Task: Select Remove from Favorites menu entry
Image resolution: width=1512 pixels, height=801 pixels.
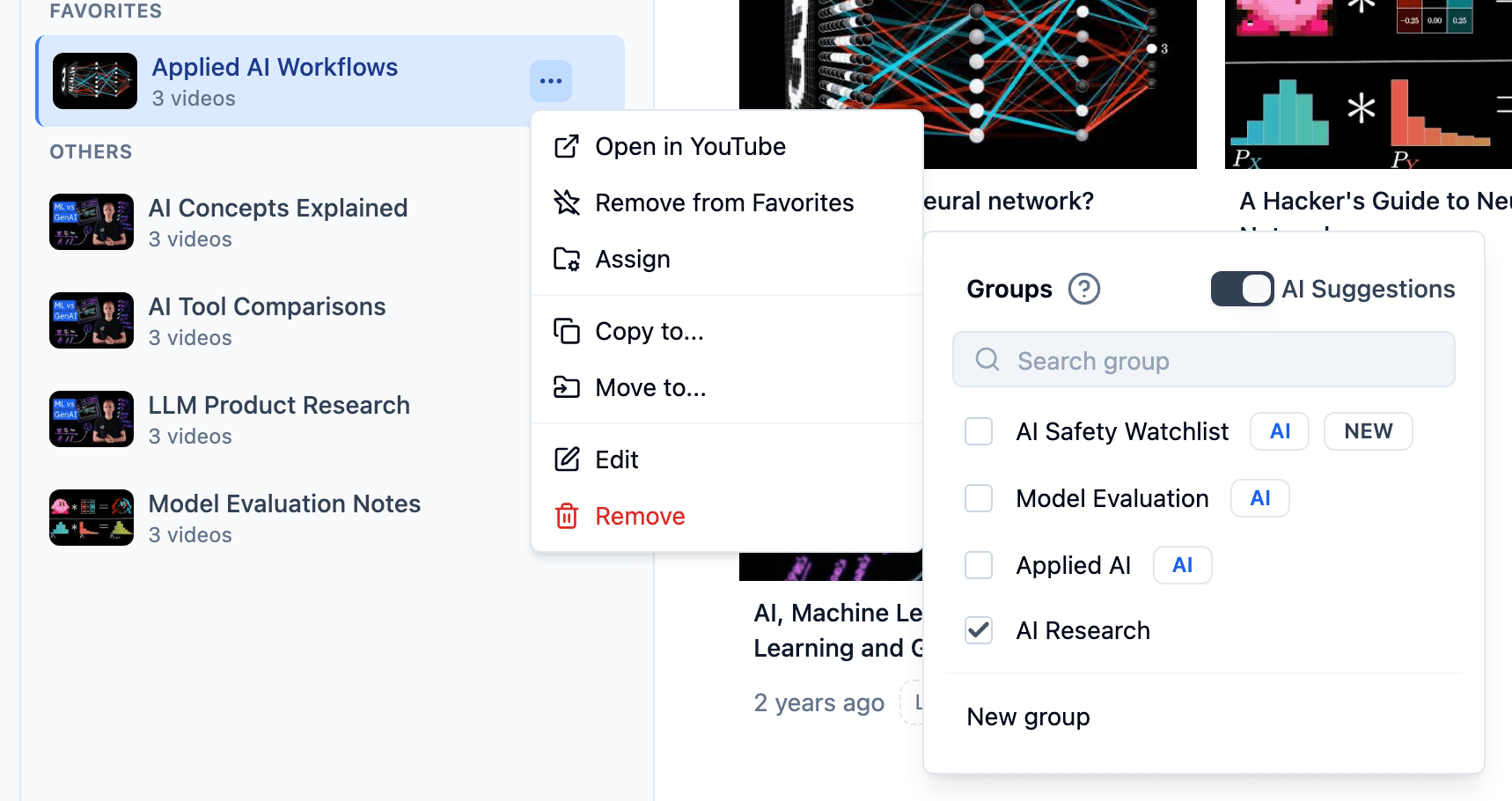Action: (x=727, y=202)
